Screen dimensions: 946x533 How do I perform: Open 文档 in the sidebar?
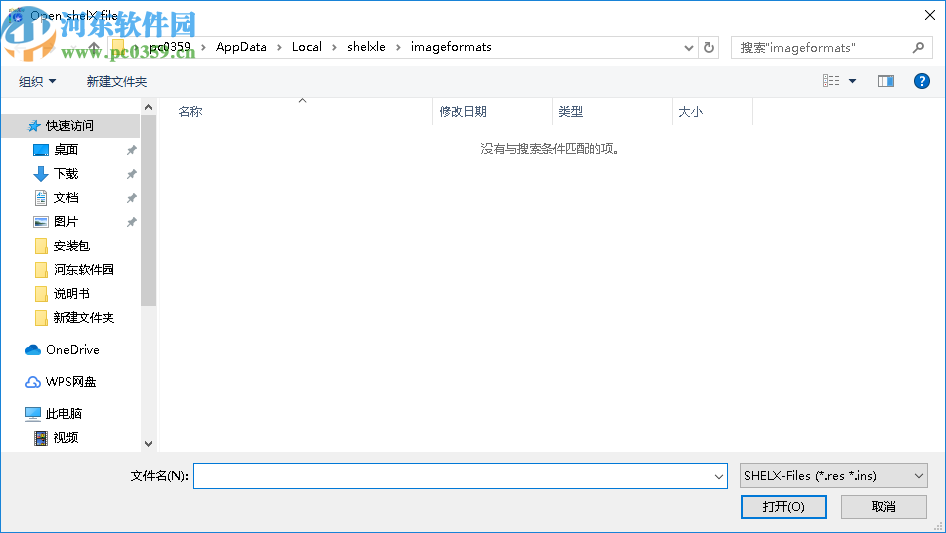click(66, 198)
